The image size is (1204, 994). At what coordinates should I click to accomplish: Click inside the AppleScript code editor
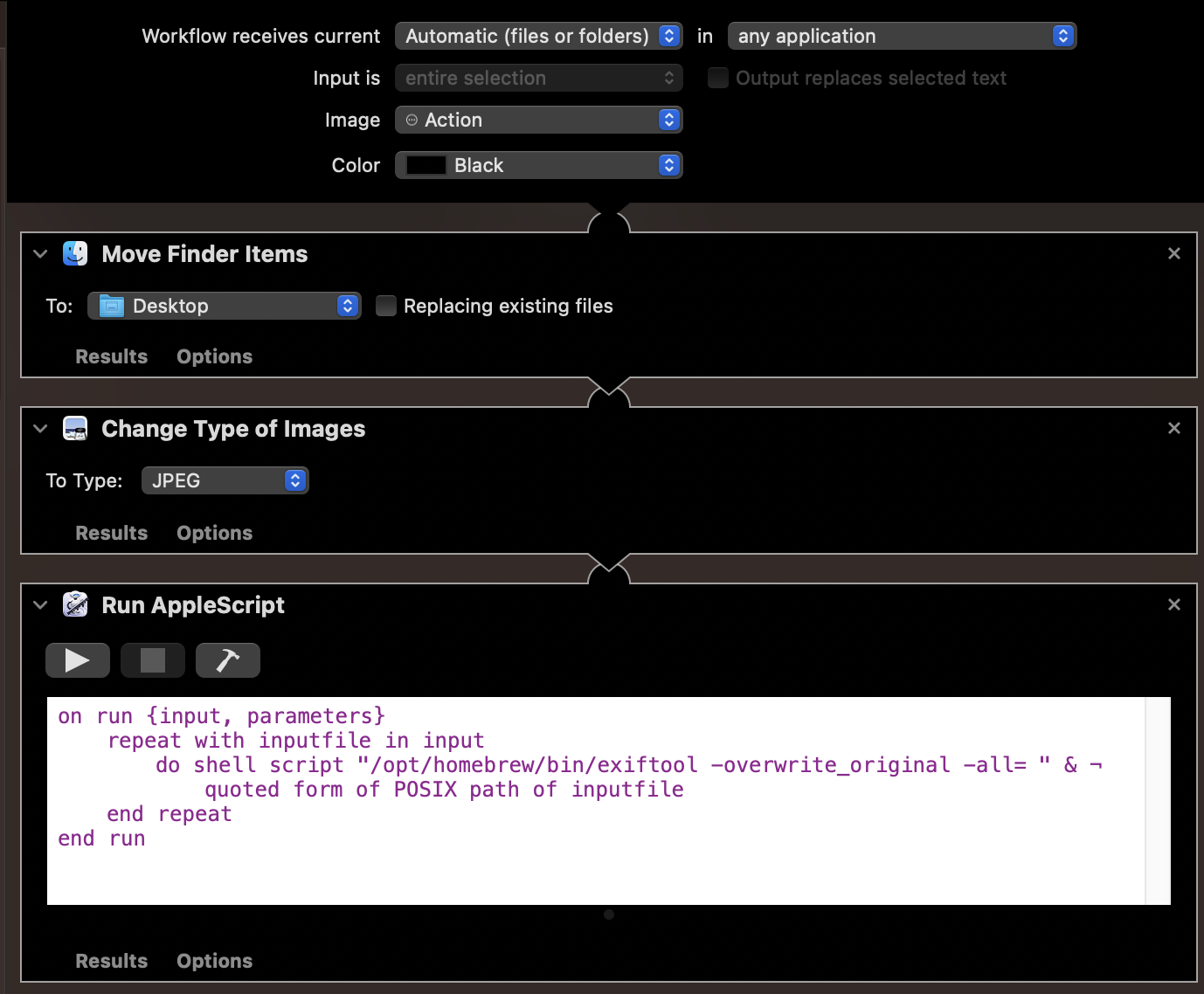click(594, 865)
